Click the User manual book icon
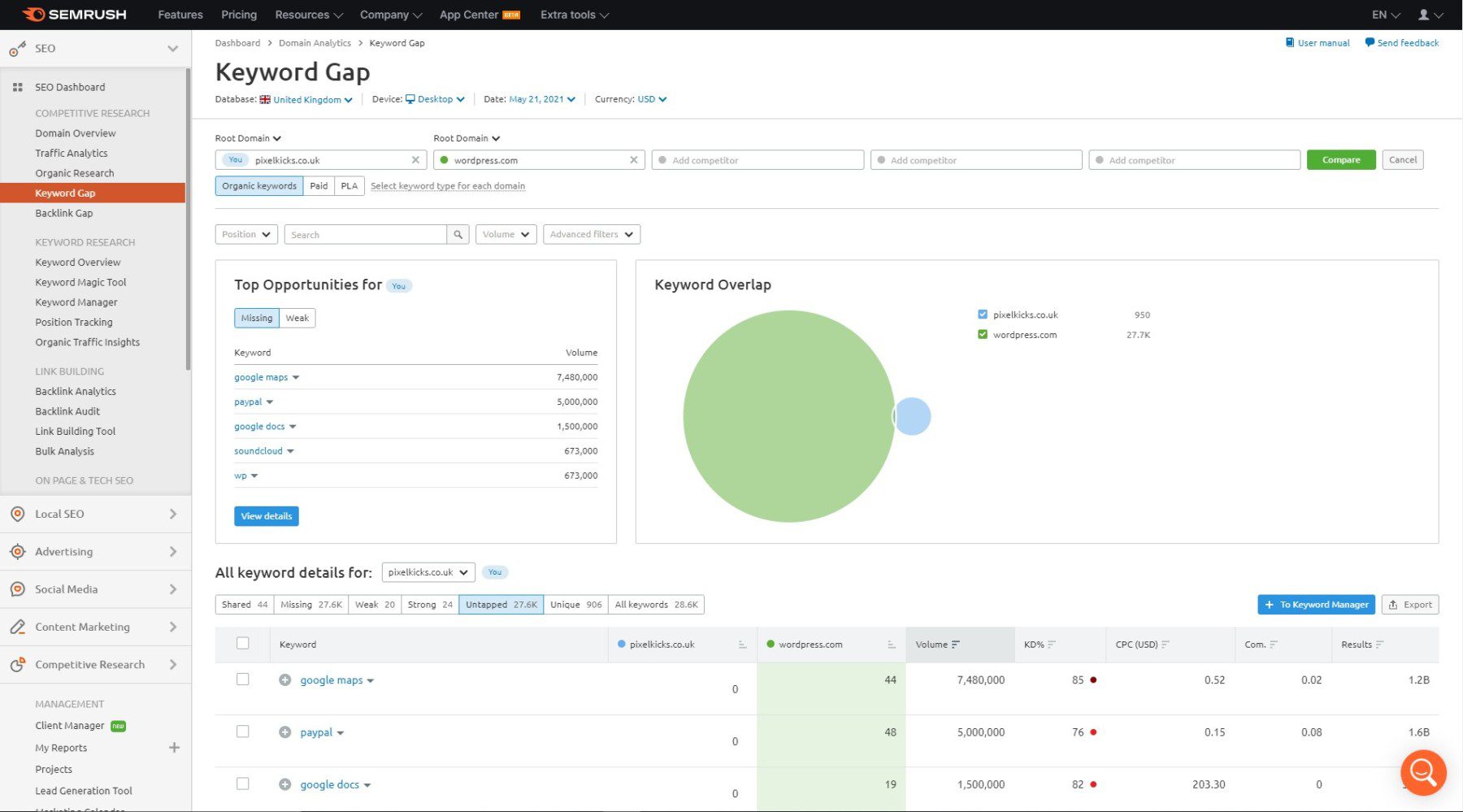 [1290, 42]
